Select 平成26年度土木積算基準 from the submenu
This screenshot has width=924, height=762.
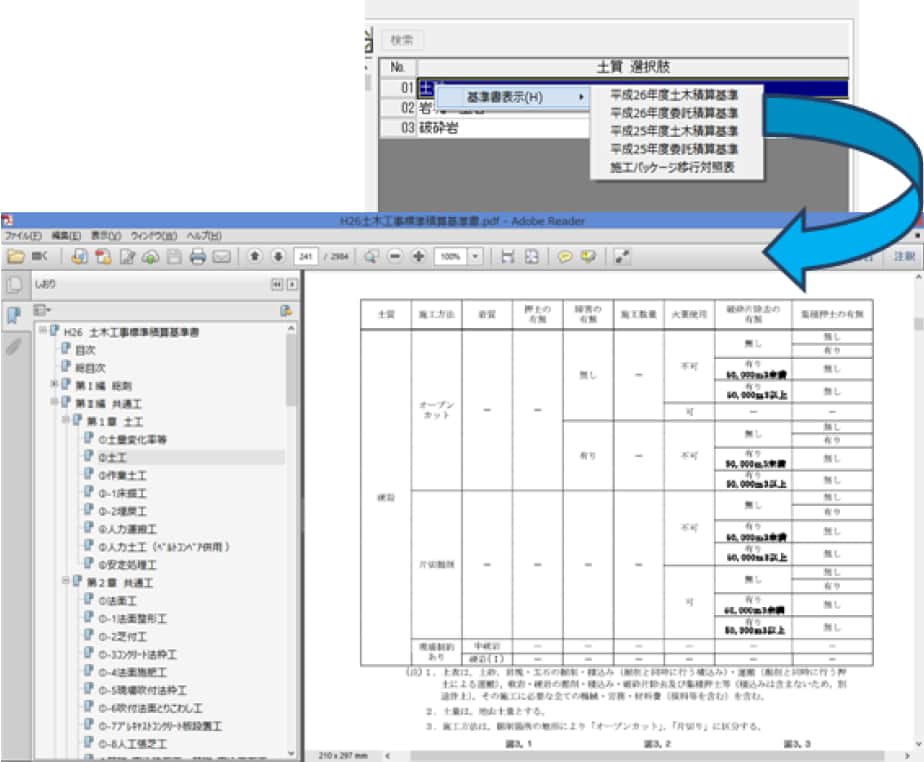point(674,95)
